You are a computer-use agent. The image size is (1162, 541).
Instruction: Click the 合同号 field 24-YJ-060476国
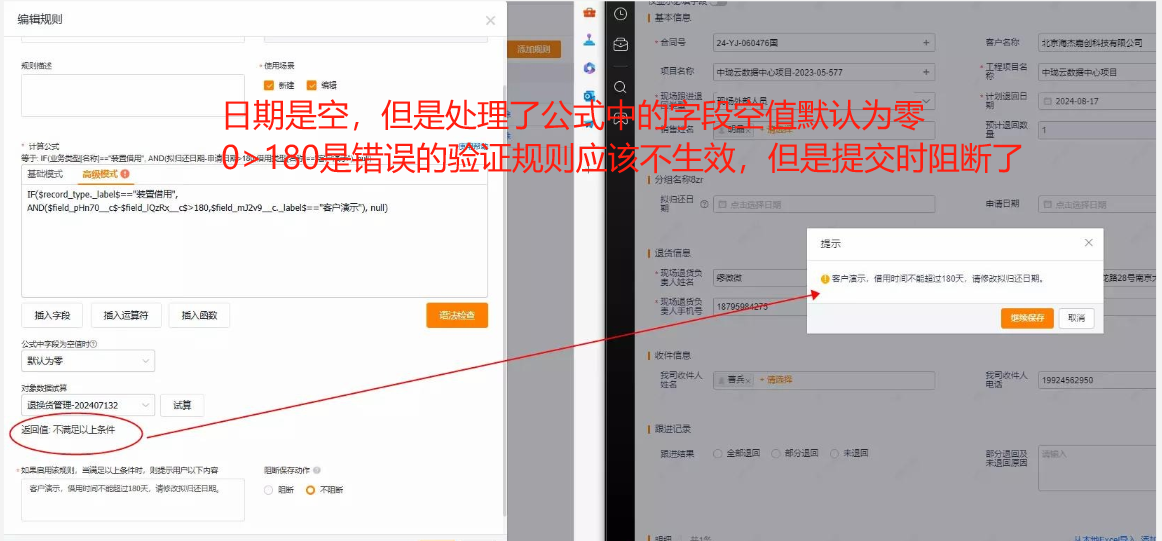[x=824, y=43]
